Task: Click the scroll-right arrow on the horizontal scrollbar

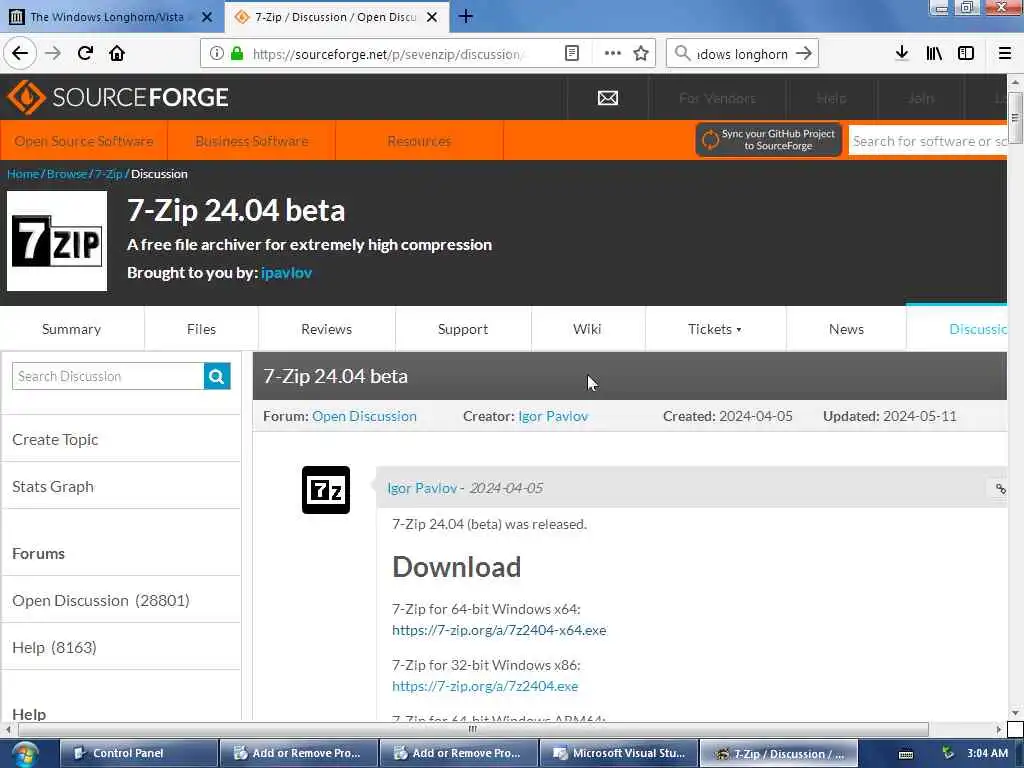Action: (x=999, y=729)
